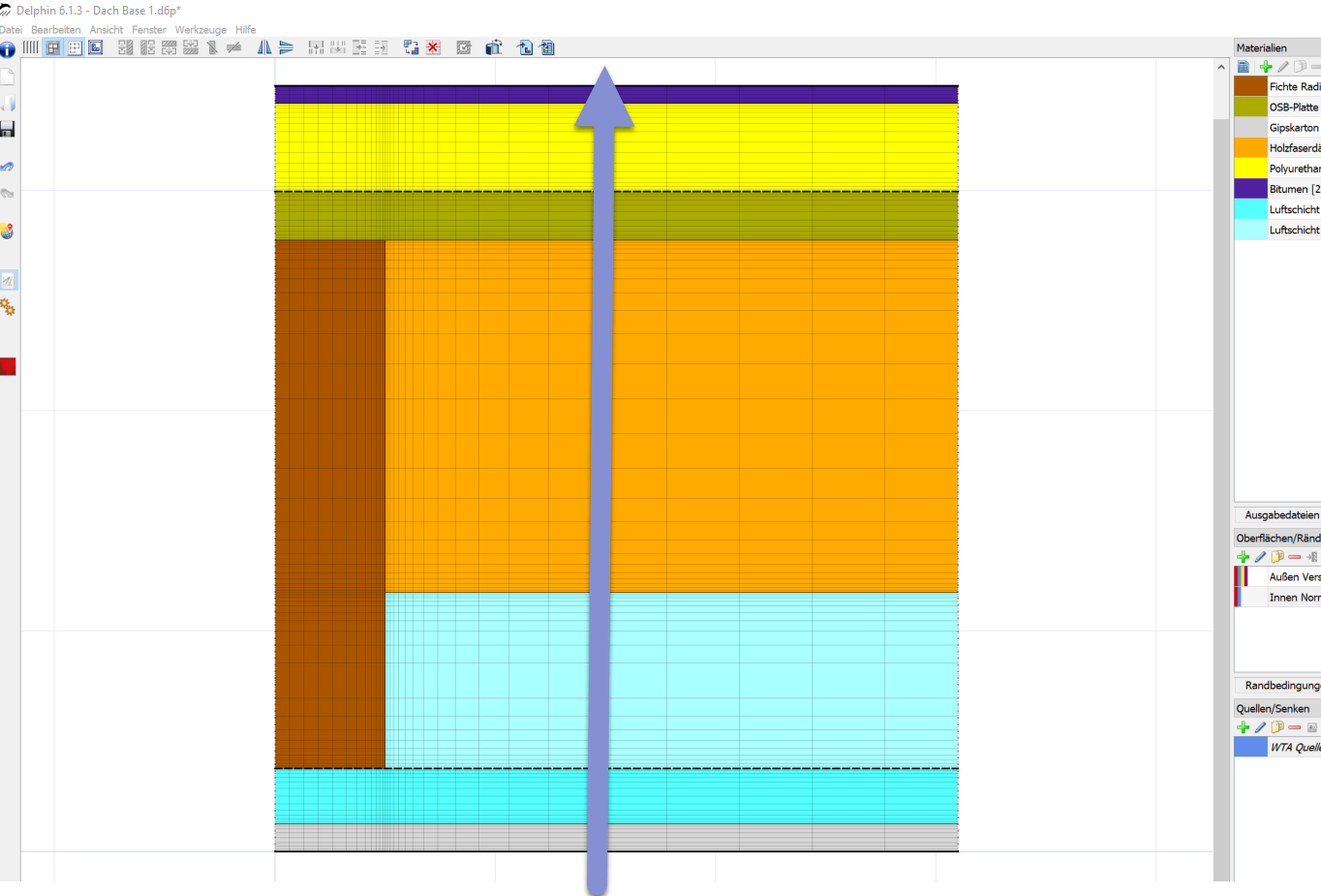Image resolution: width=1321 pixels, height=896 pixels.
Task: Copy material icon in Materialien panel
Action: [x=1300, y=67]
